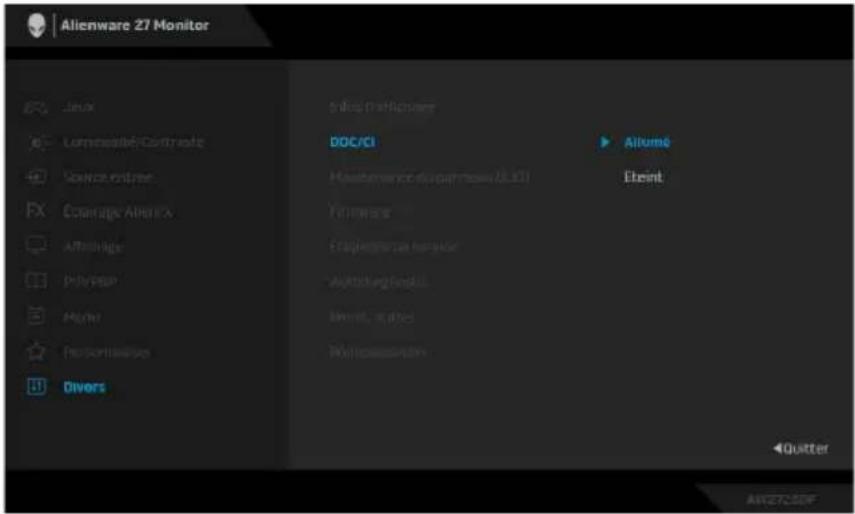The image size is (855, 514).
Task: Open Infos d'affichage entry
Action: [382, 107]
